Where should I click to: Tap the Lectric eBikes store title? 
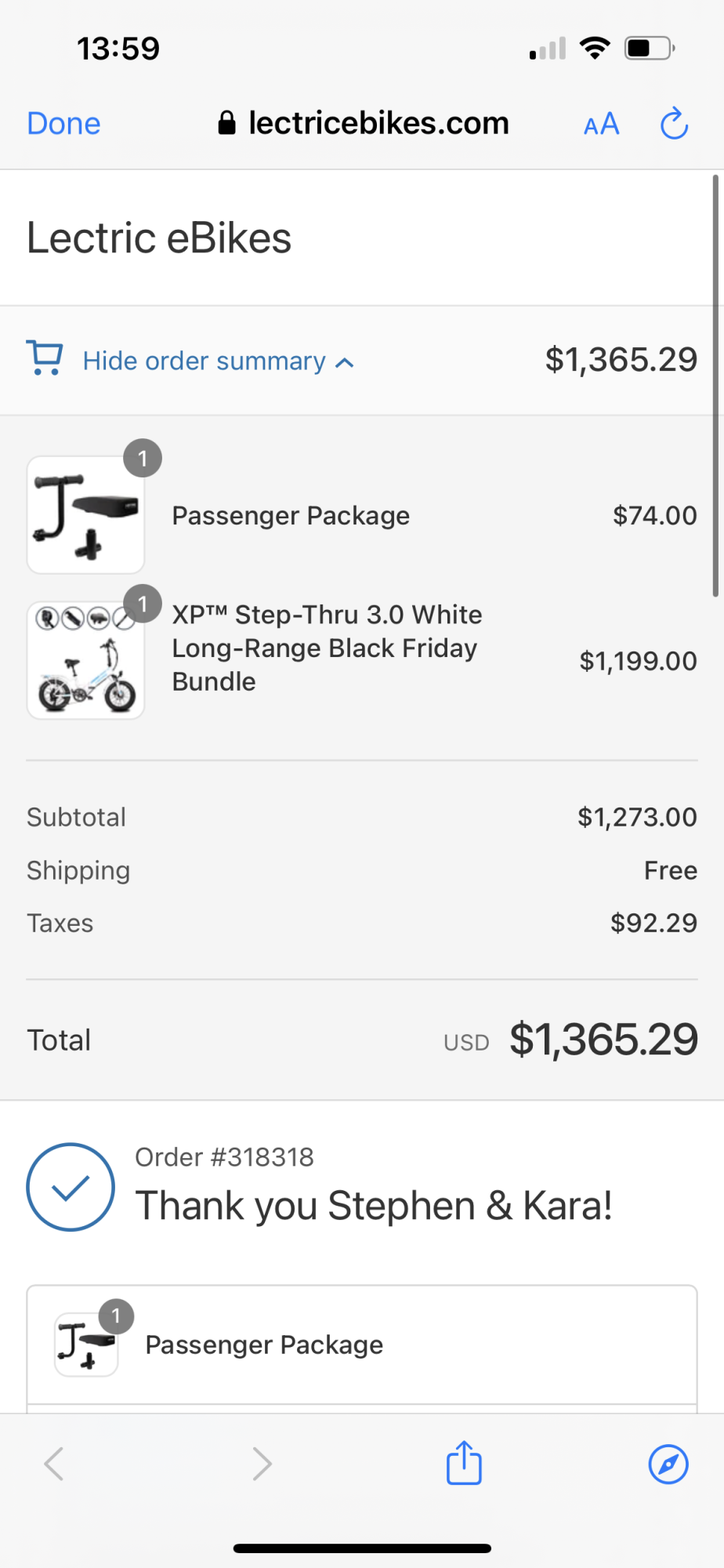(x=159, y=238)
